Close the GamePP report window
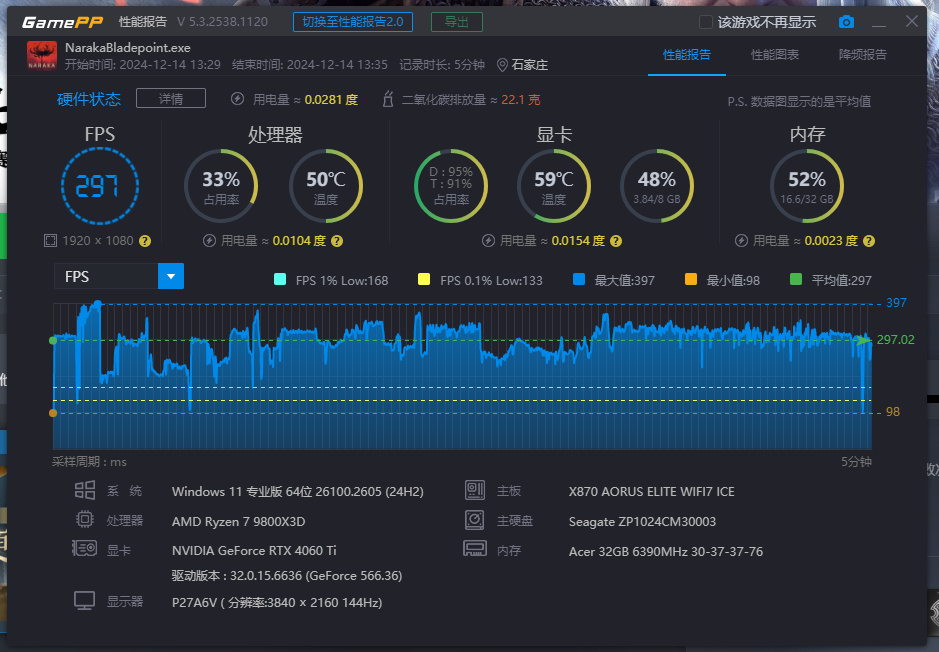This screenshot has height=652, width=939. [x=911, y=22]
